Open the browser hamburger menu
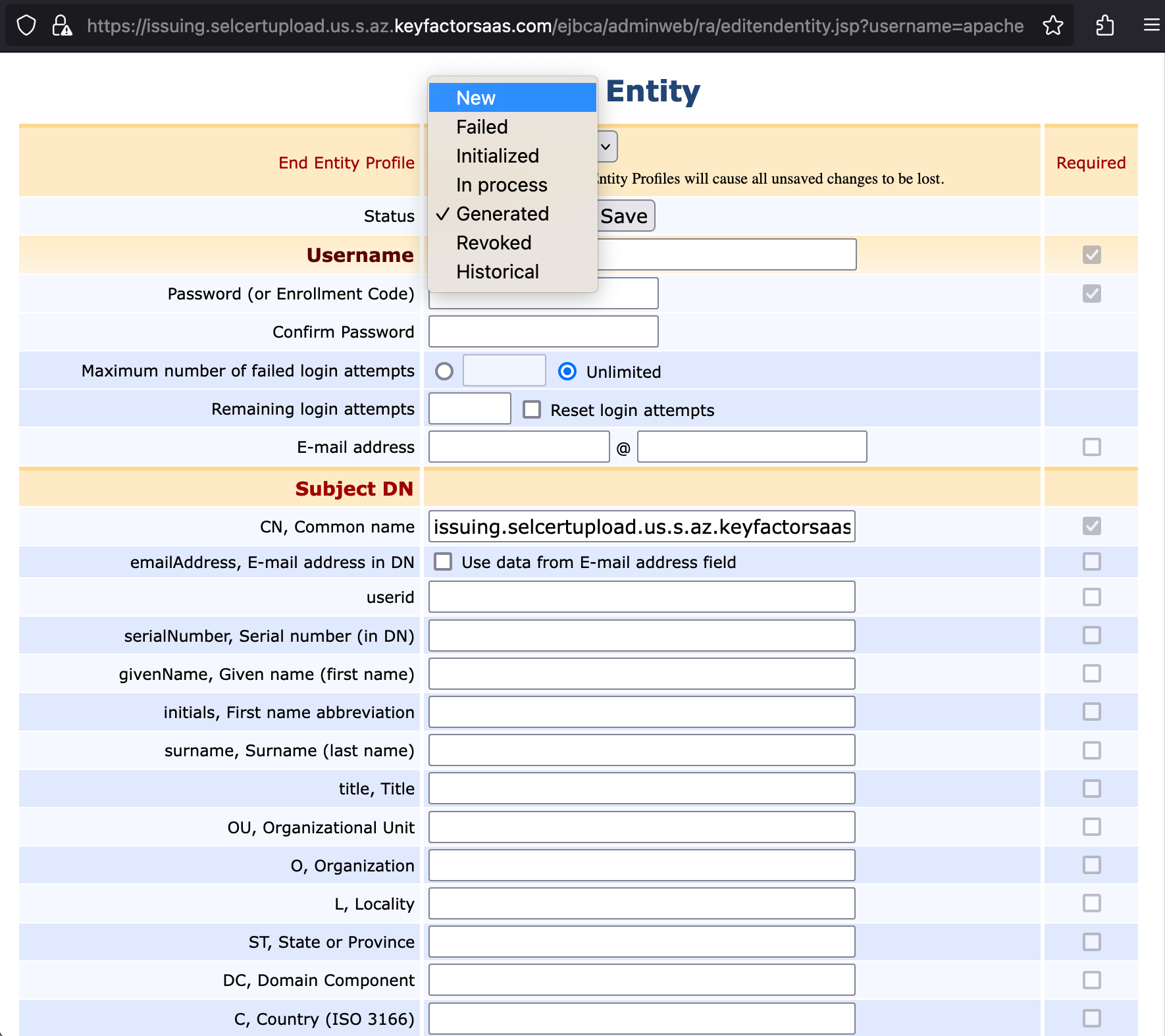This screenshot has height=1036, width=1165. 1151,26
